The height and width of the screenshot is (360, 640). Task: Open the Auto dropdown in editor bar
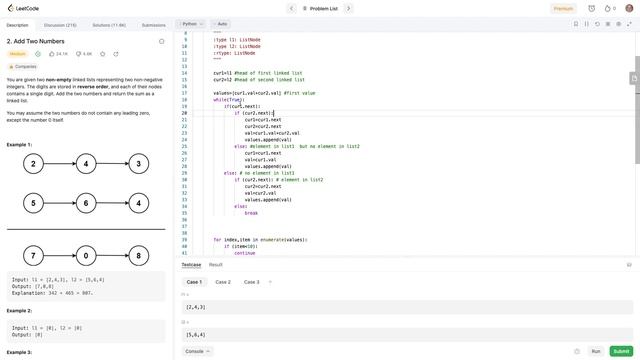[x=221, y=24]
